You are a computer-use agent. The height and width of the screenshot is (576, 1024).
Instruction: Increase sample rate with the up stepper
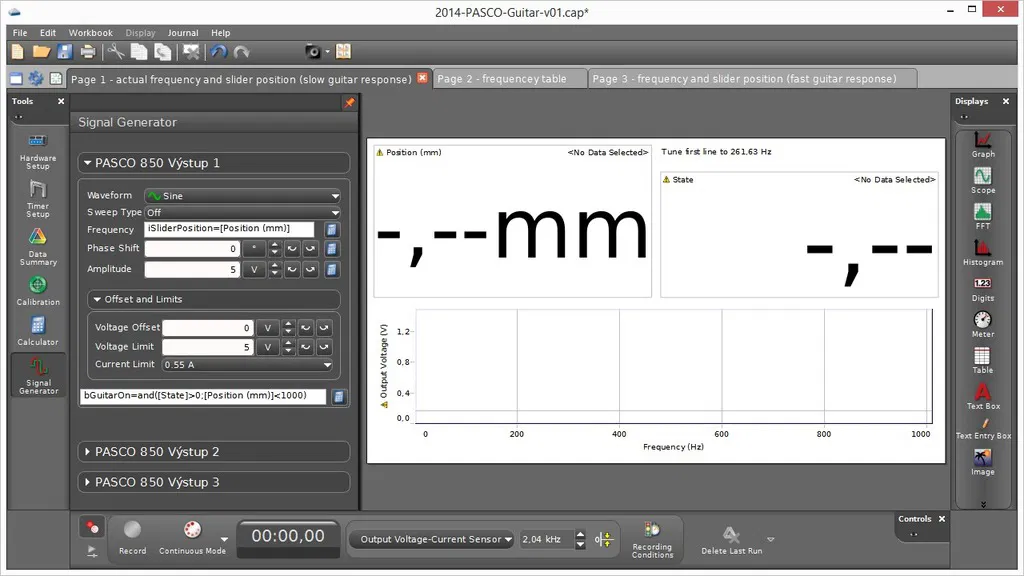pyautogui.click(x=580, y=535)
